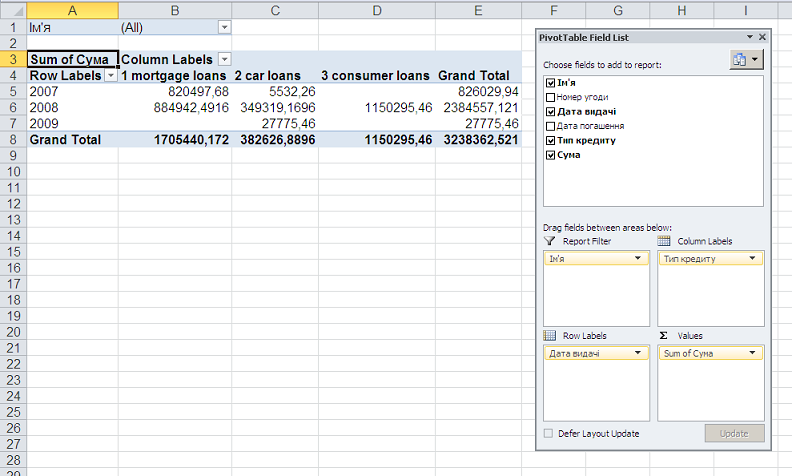
Task: Check the Номер угоди field
Action: coord(550,97)
